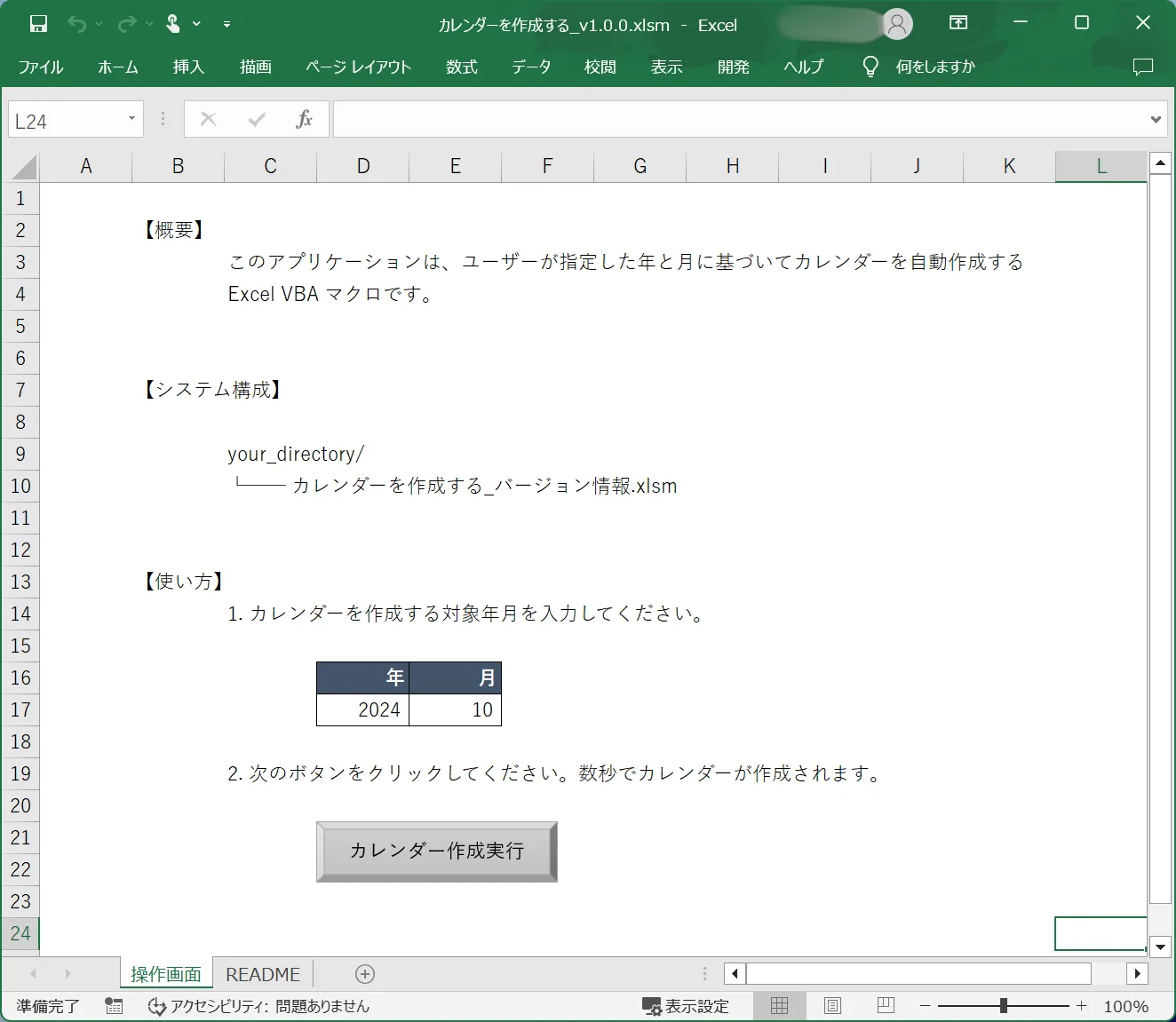1176x1022 pixels.
Task: Click the Insert Function fx icon
Action: 304,119
